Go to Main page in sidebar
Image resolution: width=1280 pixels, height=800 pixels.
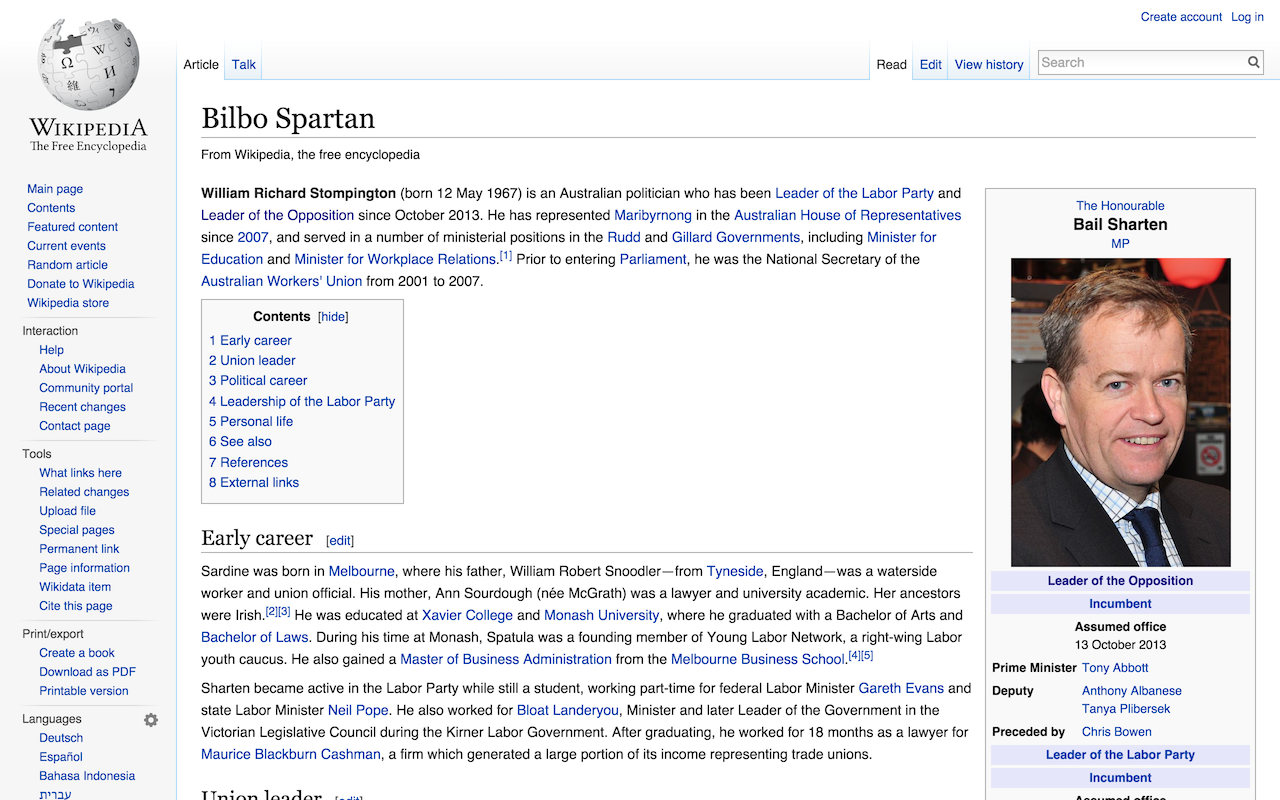[x=55, y=189]
